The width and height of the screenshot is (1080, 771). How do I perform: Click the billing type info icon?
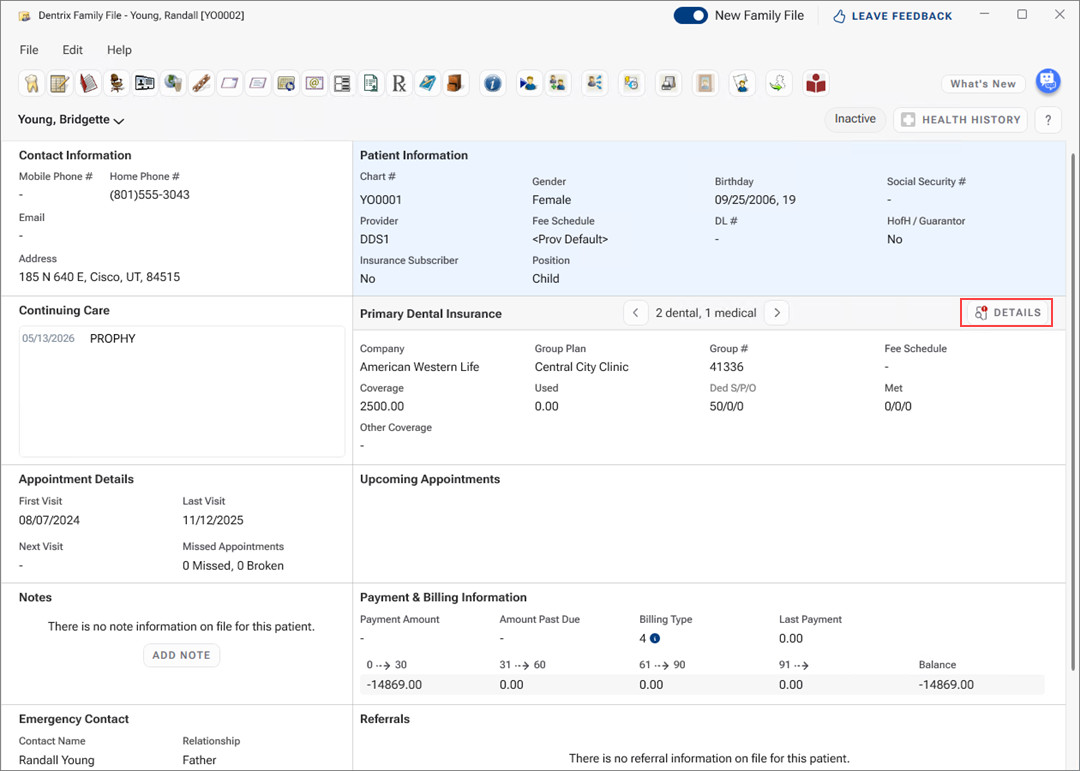click(x=655, y=638)
